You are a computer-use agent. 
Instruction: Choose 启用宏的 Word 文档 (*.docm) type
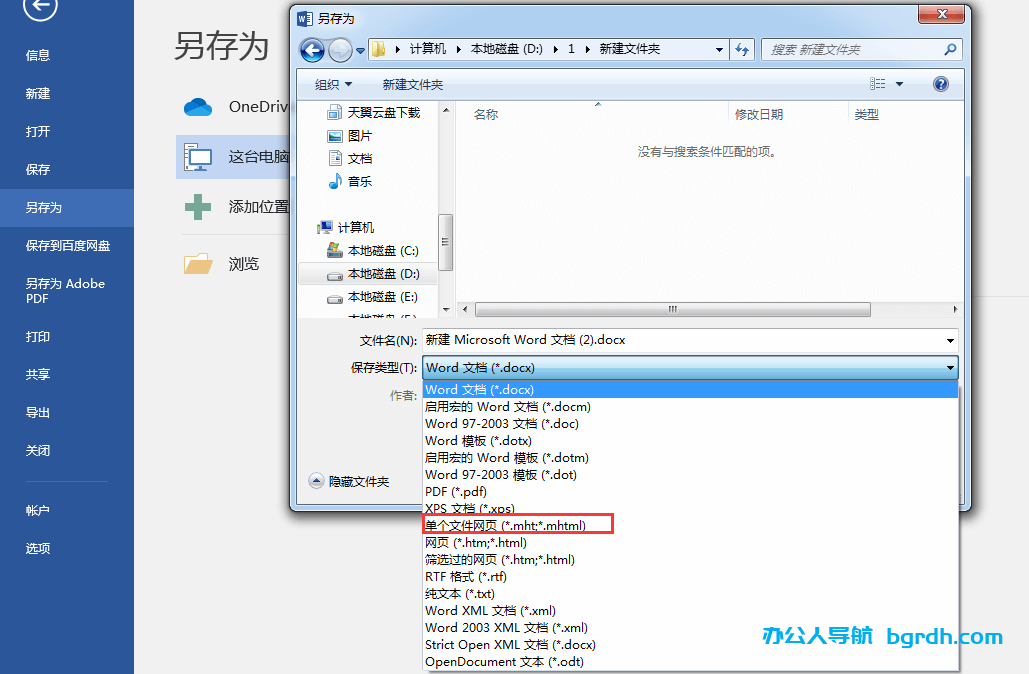click(508, 407)
